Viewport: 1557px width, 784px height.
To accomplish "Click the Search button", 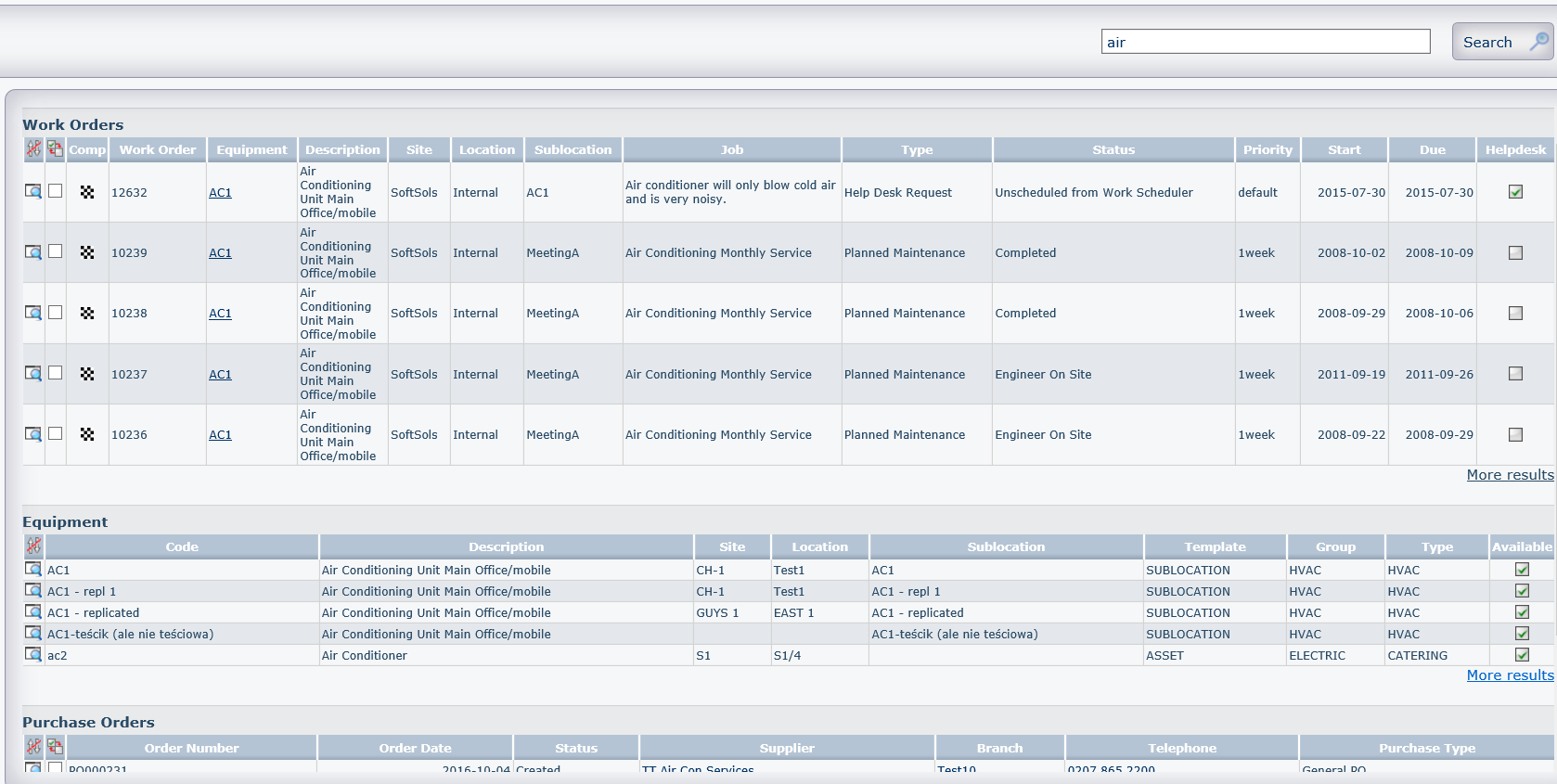I will [x=1500, y=42].
